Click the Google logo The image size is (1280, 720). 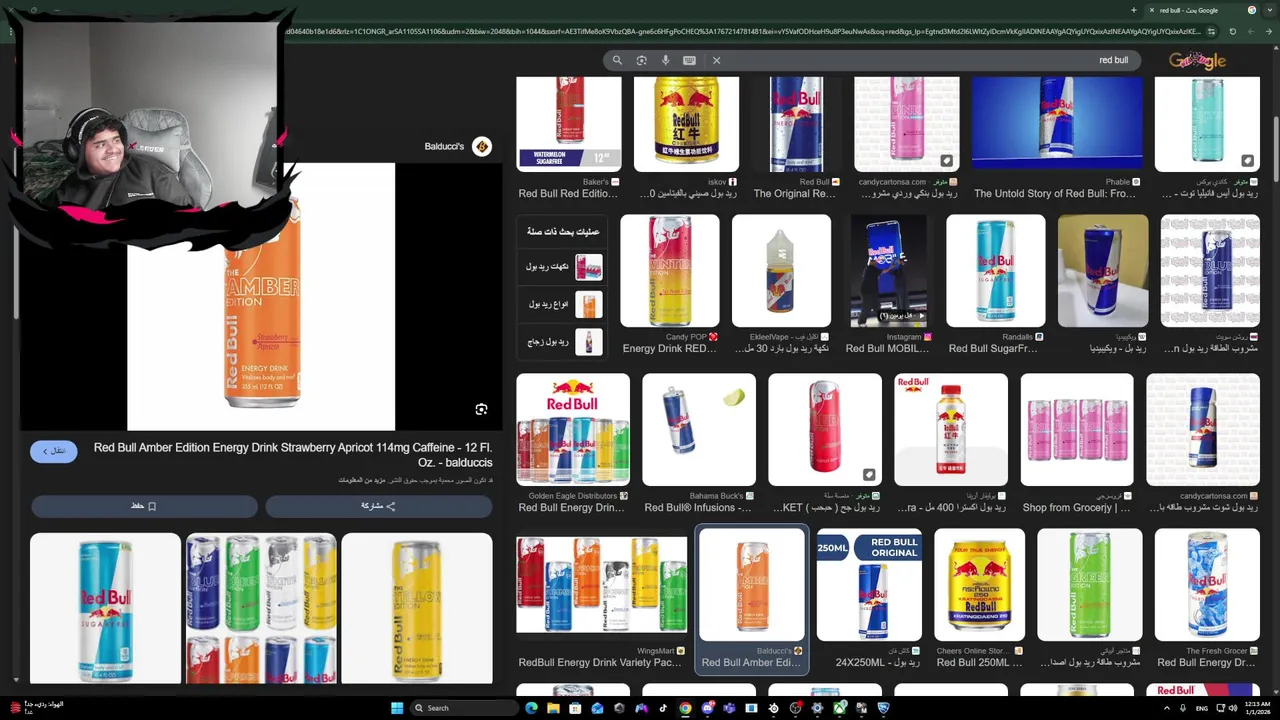pos(1197,61)
